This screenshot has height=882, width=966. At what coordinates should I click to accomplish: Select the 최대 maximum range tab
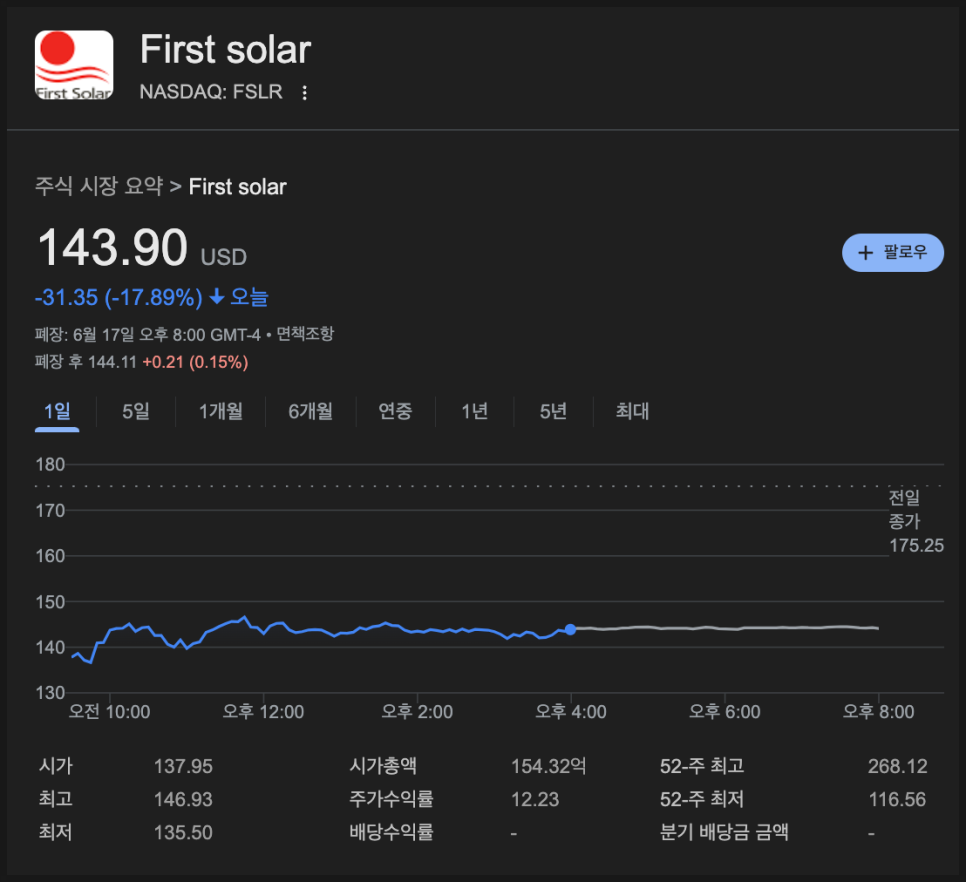tap(632, 411)
